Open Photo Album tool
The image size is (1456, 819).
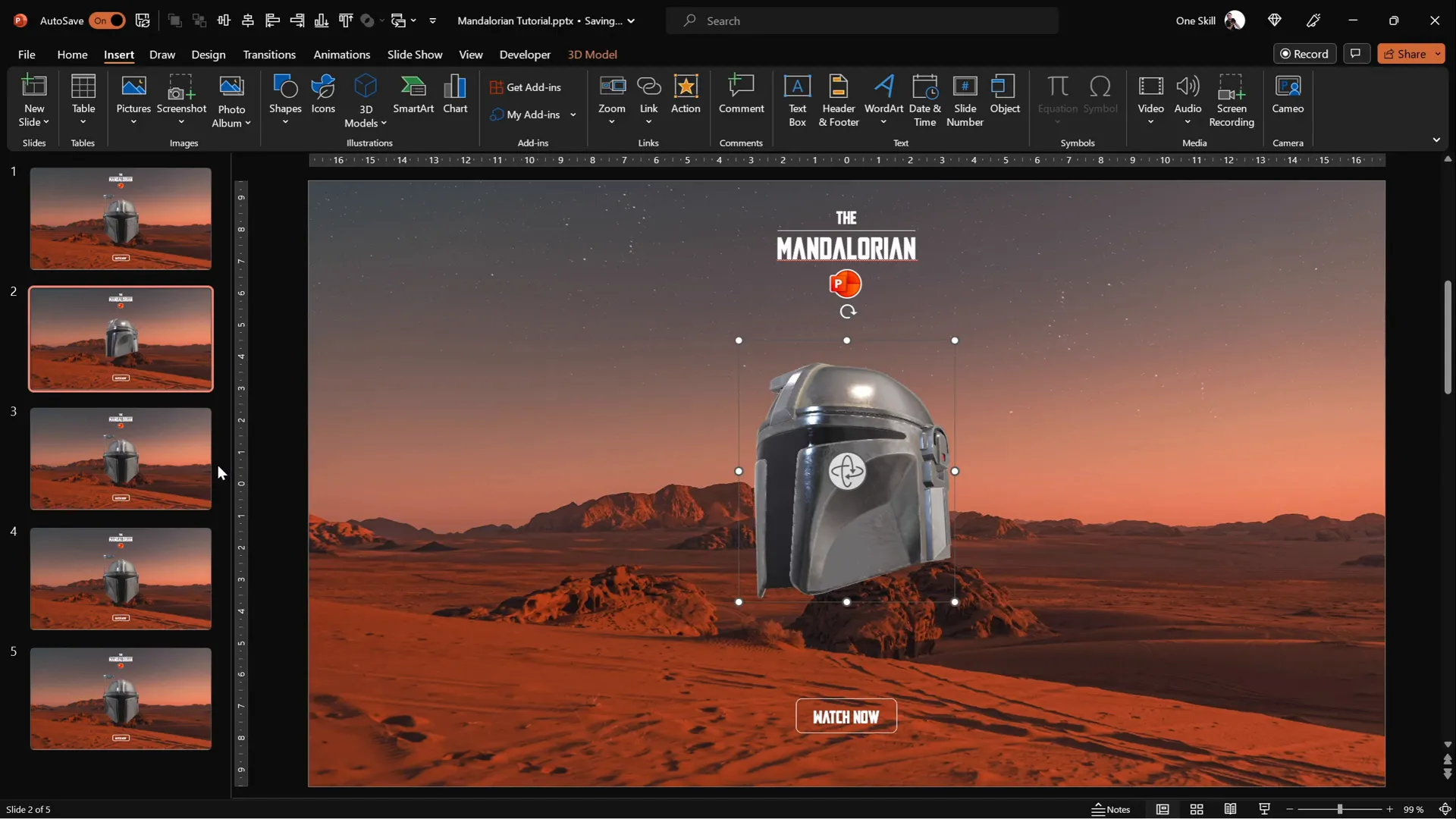[x=231, y=100]
